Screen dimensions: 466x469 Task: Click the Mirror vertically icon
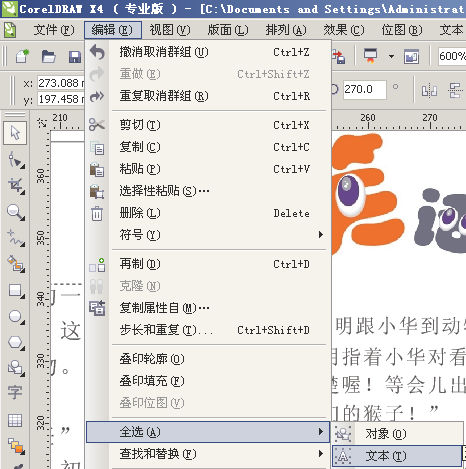click(455, 90)
